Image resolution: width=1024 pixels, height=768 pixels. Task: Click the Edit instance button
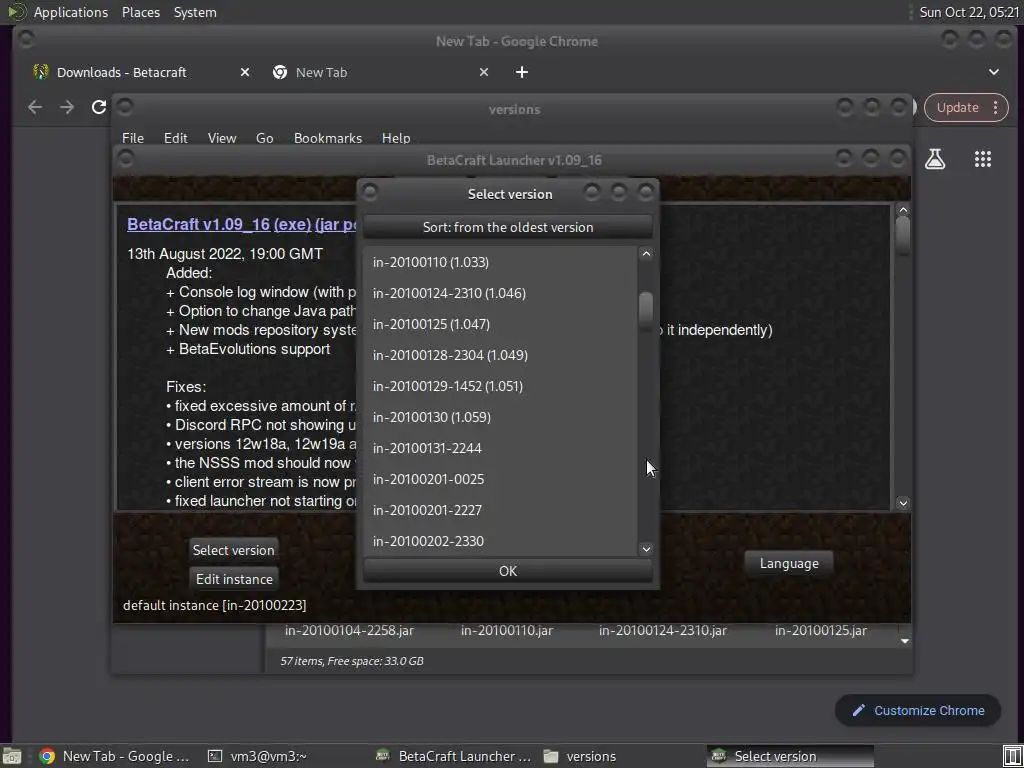tap(234, 579)
